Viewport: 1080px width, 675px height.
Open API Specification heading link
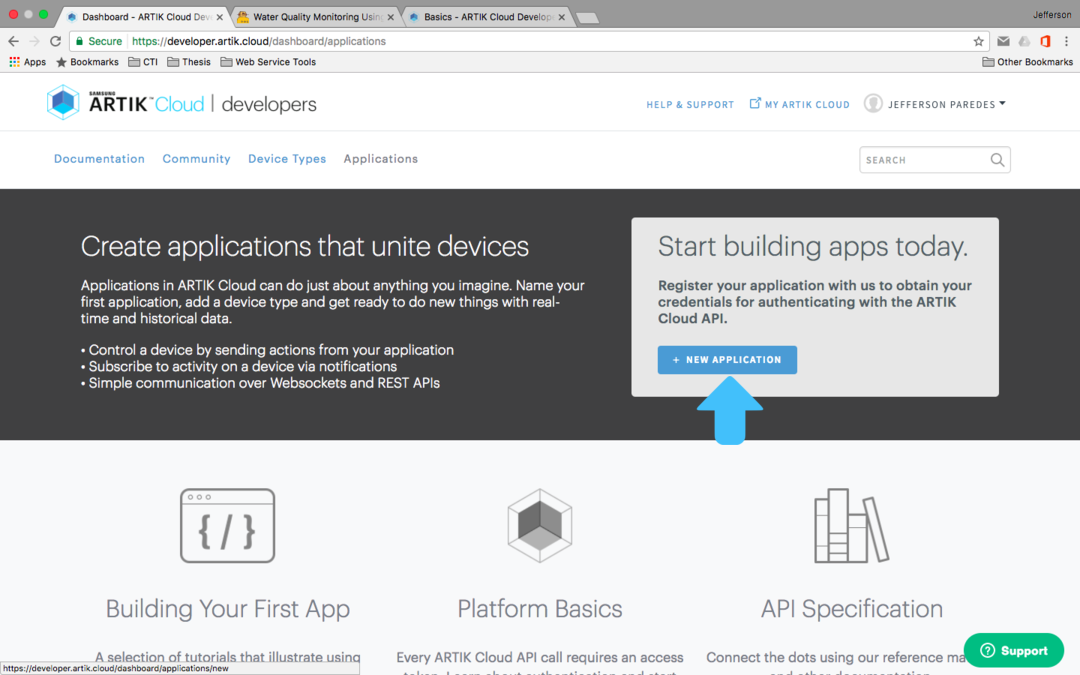click(x=852, y=609)
